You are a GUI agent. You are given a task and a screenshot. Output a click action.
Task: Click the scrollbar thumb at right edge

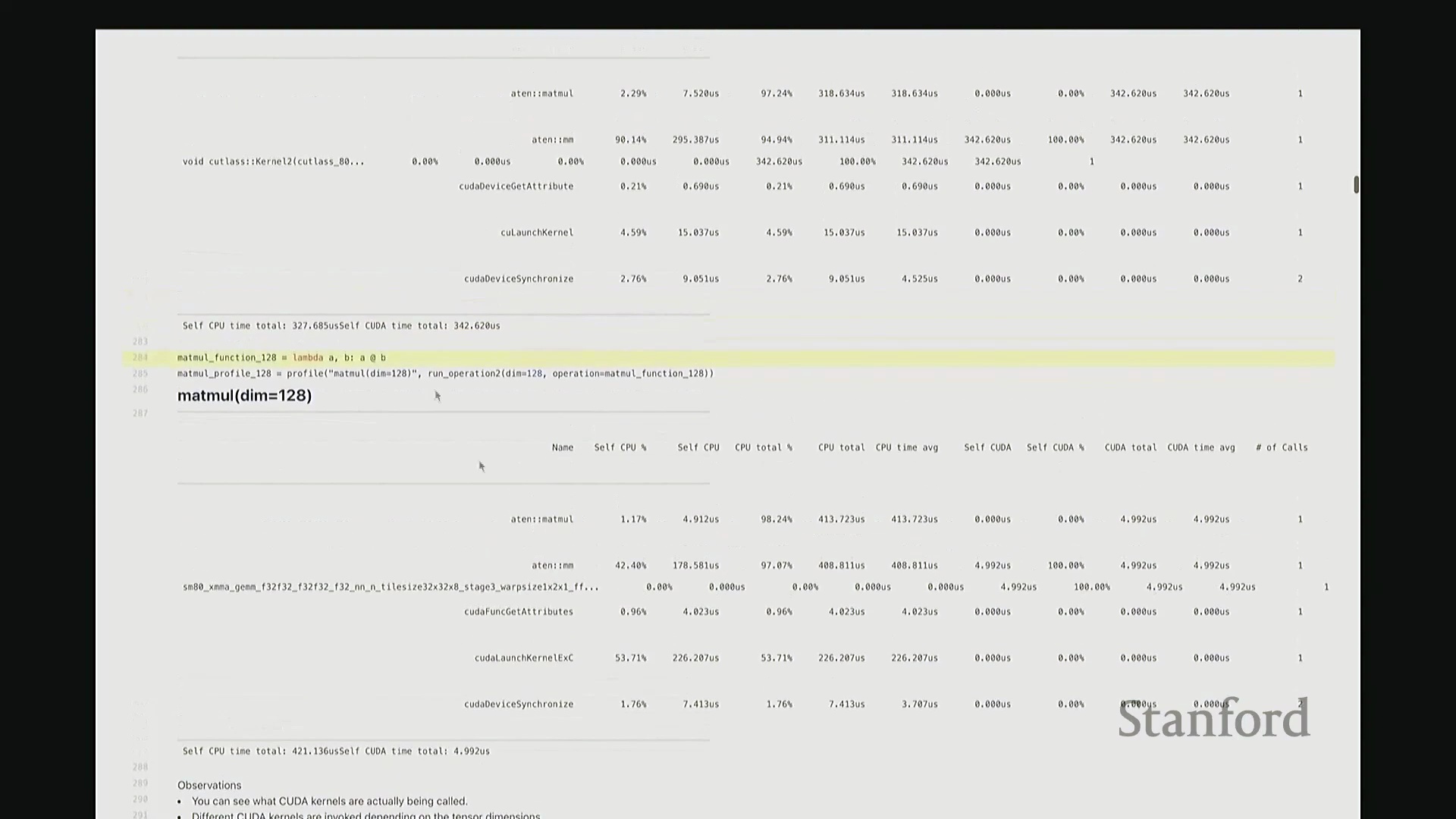[x=1356, y=184]
